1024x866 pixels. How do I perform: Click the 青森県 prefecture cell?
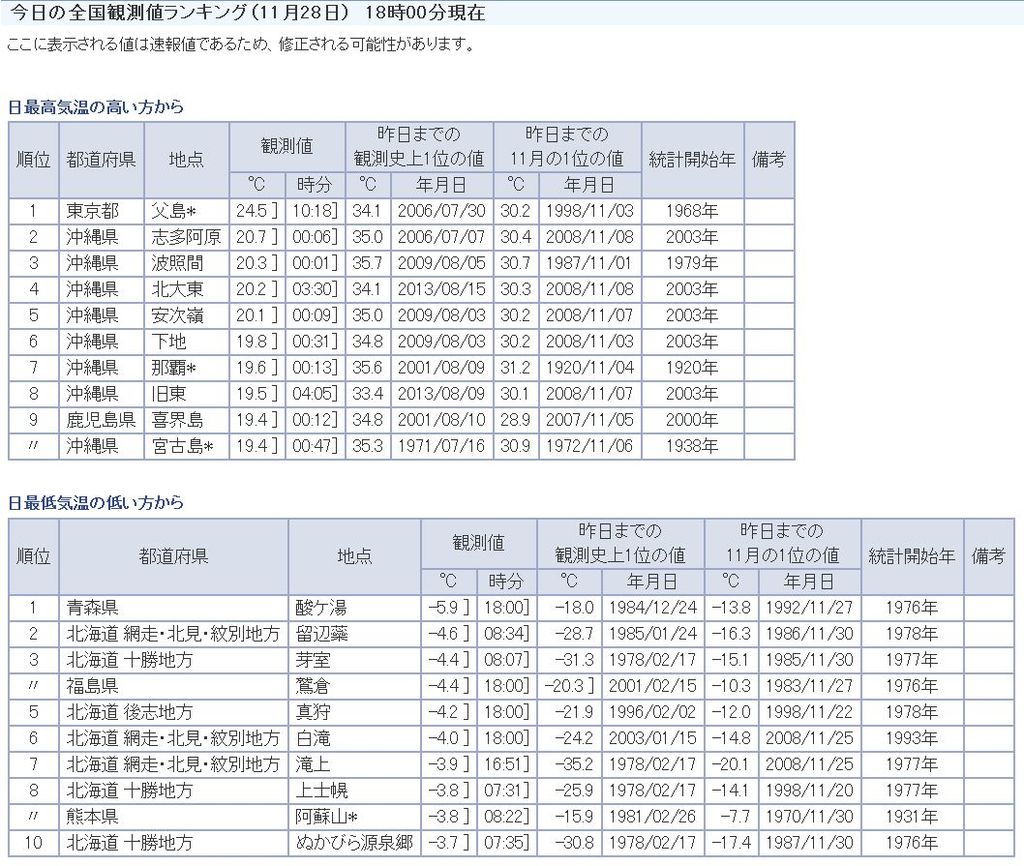(x=93, y=607)
